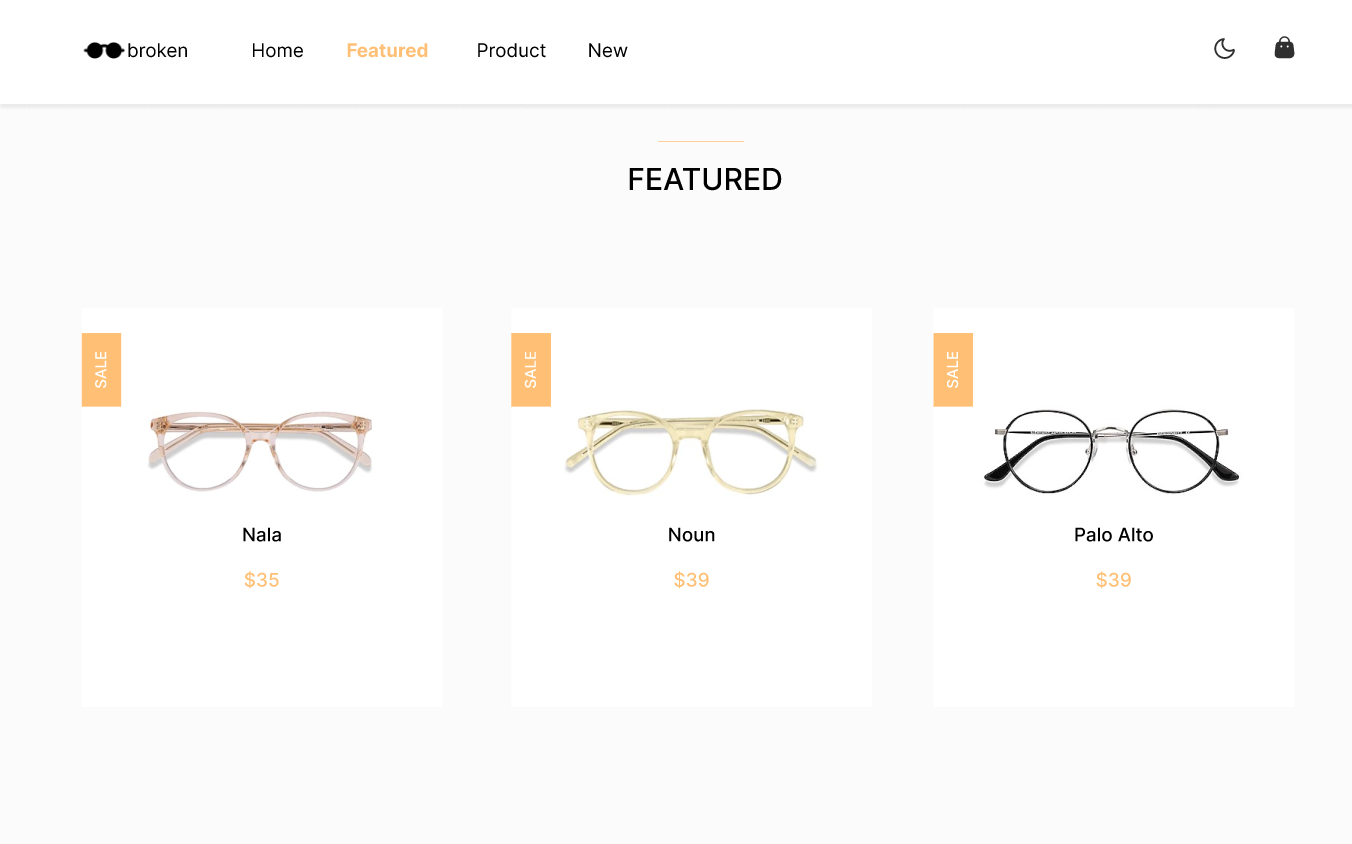Select the $39 price under Noun

click(x=691, y=579)
